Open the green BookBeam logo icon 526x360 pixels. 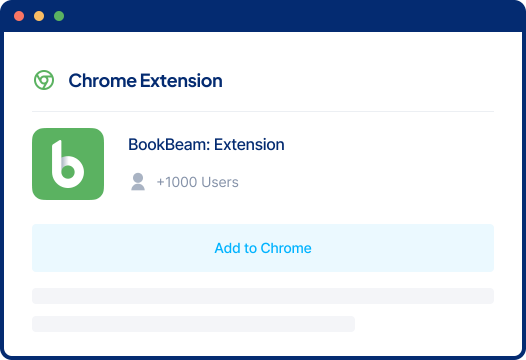click(68, 164)
